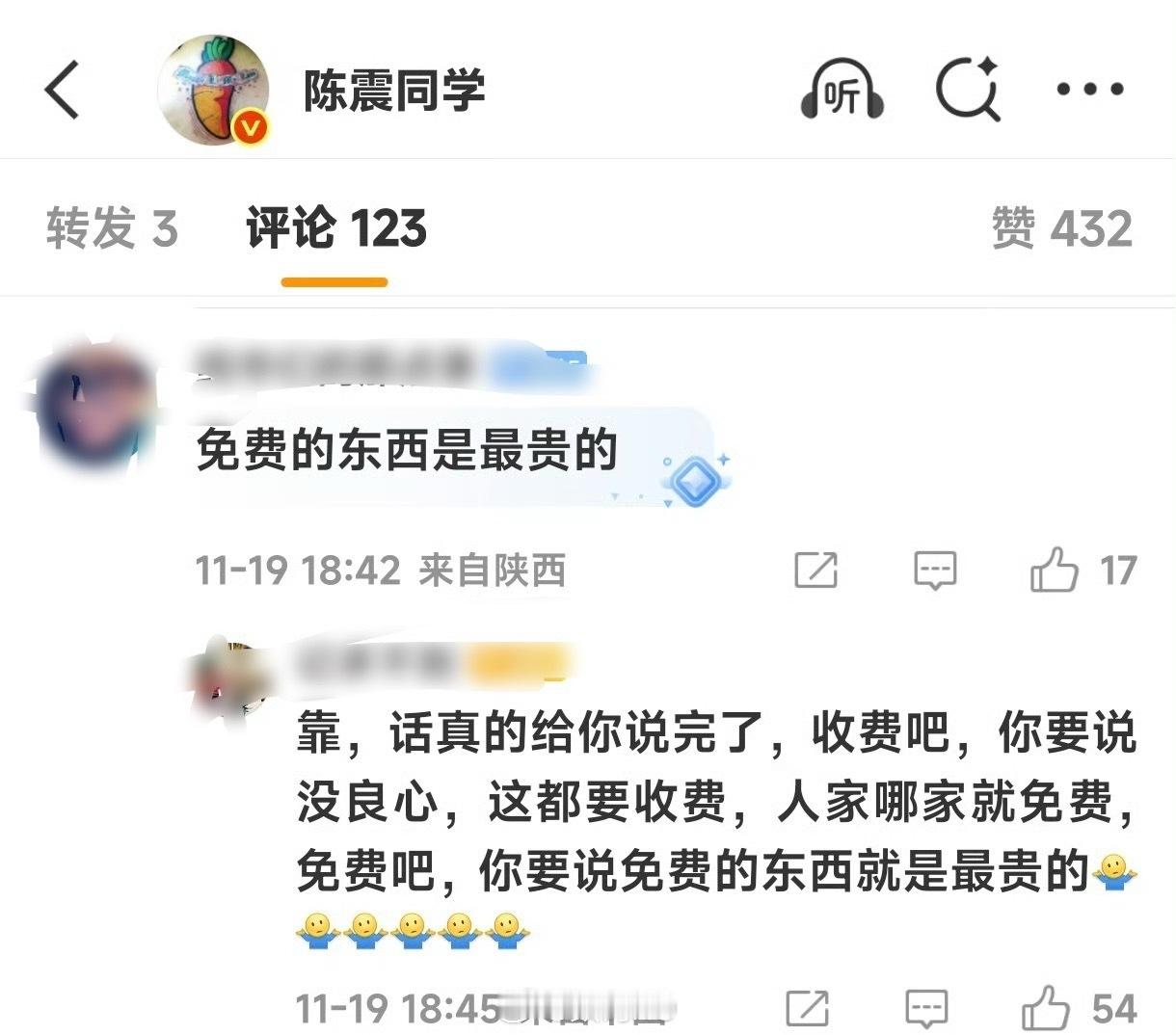Viewport: 1176px width, 1035px height.
Task: Tap the comment text 免费的东西是最贵的
Action: (x=406, y=449)
